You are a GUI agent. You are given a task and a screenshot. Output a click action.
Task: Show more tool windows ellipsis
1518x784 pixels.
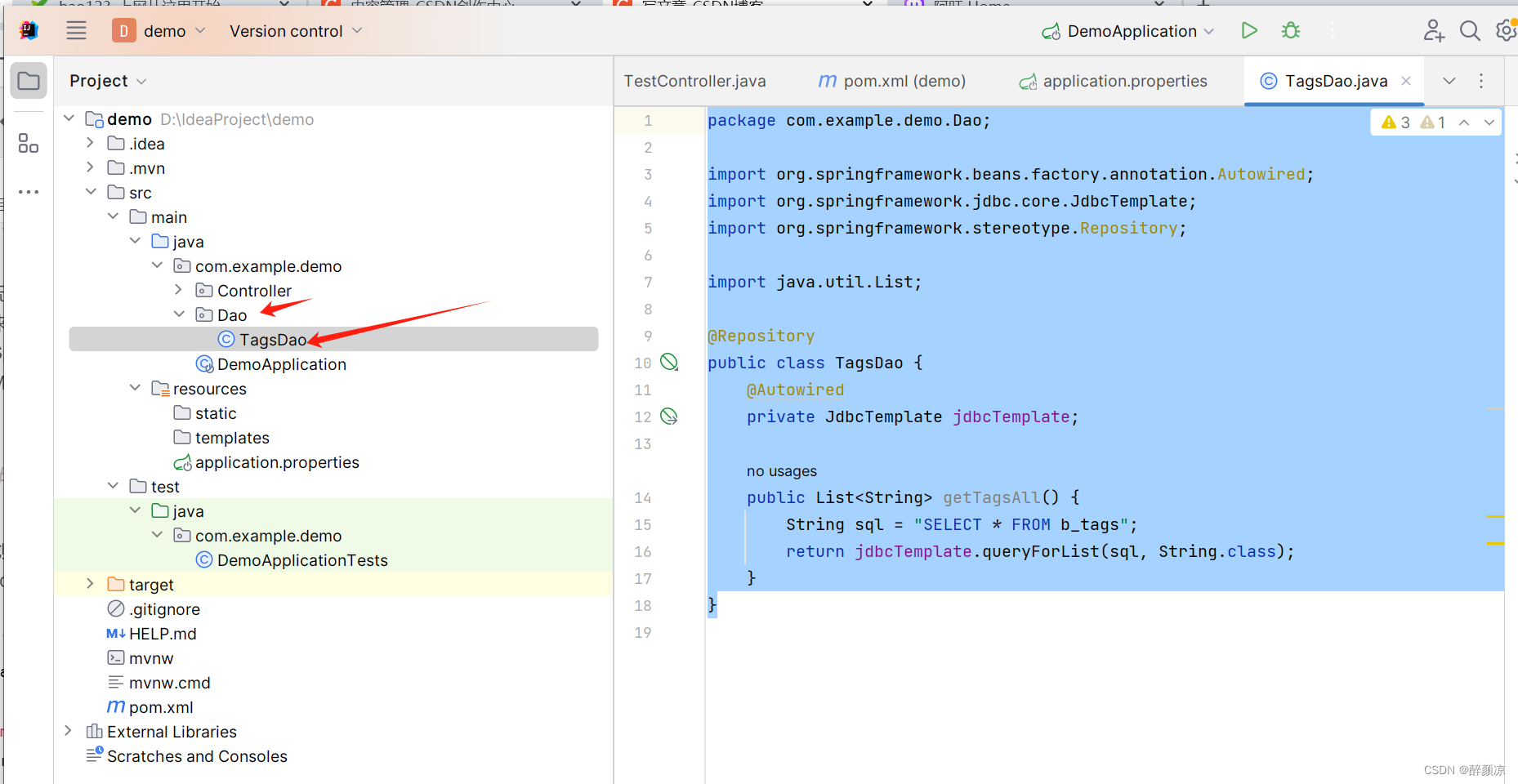(x=29, y=192)
